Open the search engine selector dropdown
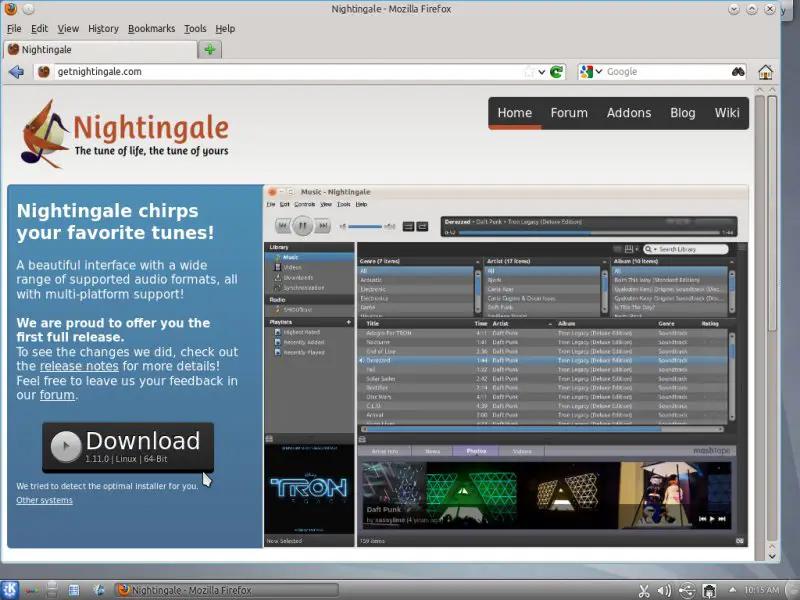Screen dimensions: 800x600 [599, 72]
